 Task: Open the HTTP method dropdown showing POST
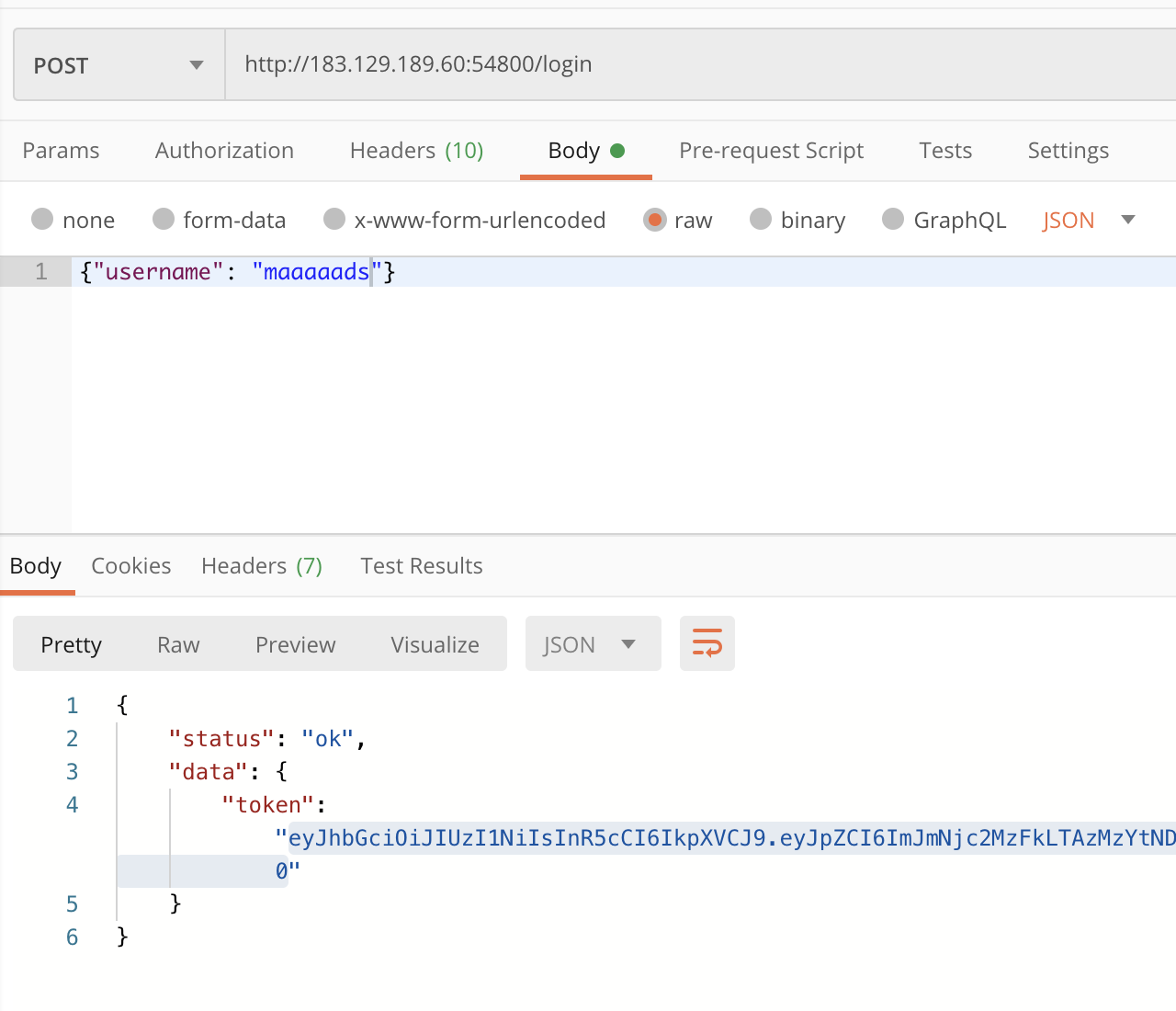pos(119,64)
